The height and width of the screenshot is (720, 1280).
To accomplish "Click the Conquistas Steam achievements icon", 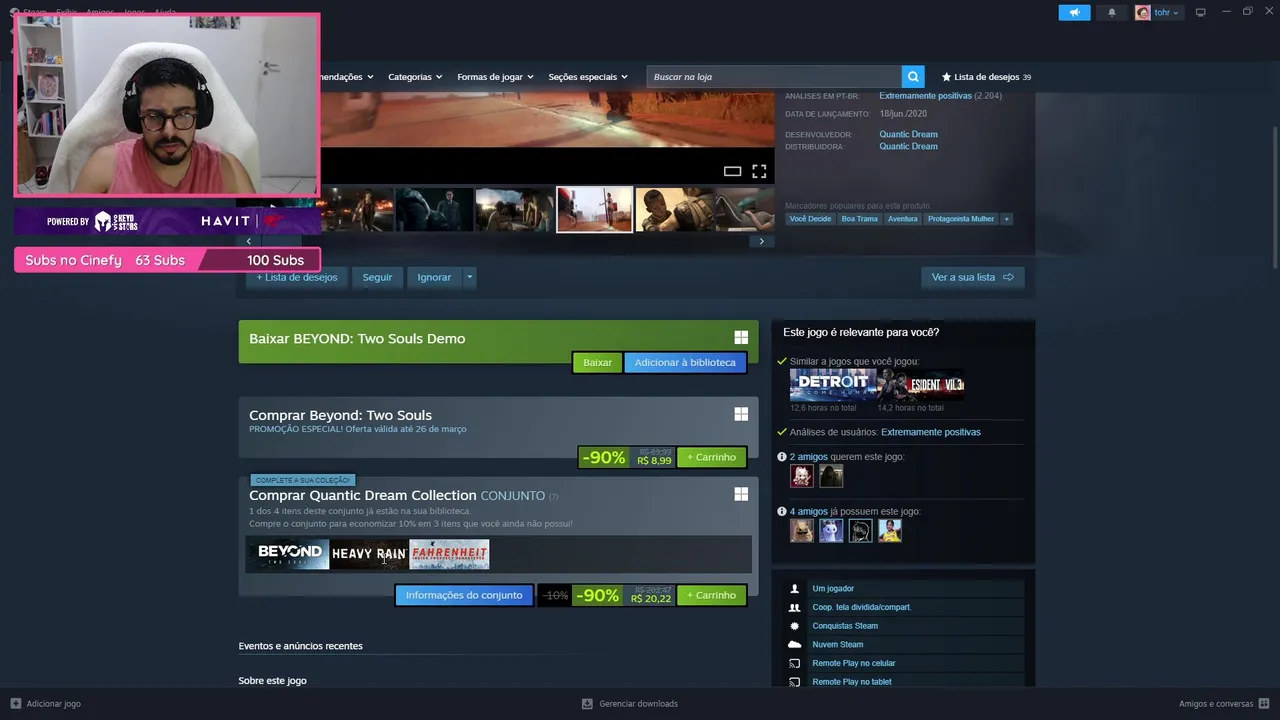I will click(794, 626).
